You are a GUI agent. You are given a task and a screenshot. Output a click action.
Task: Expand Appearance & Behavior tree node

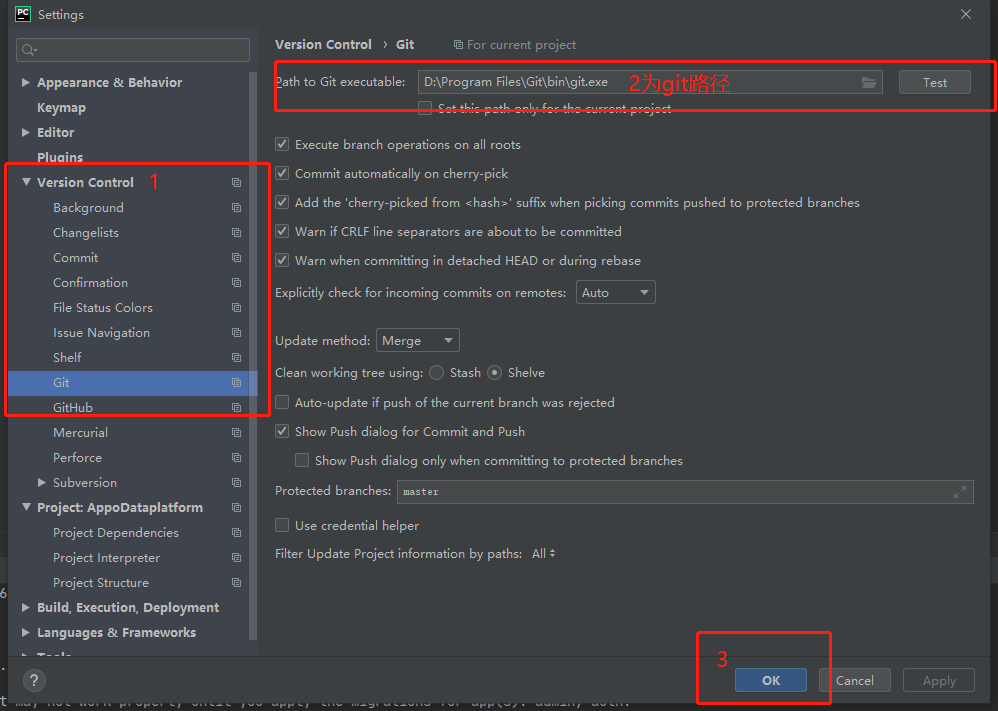pos(25,82)
